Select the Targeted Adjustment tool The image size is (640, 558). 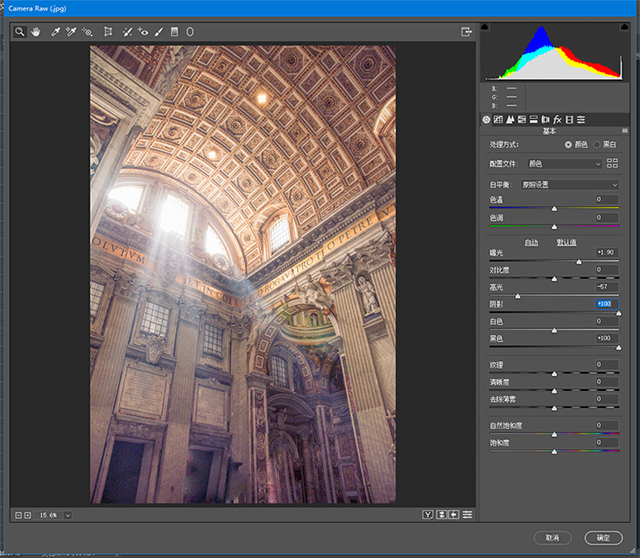87,32
